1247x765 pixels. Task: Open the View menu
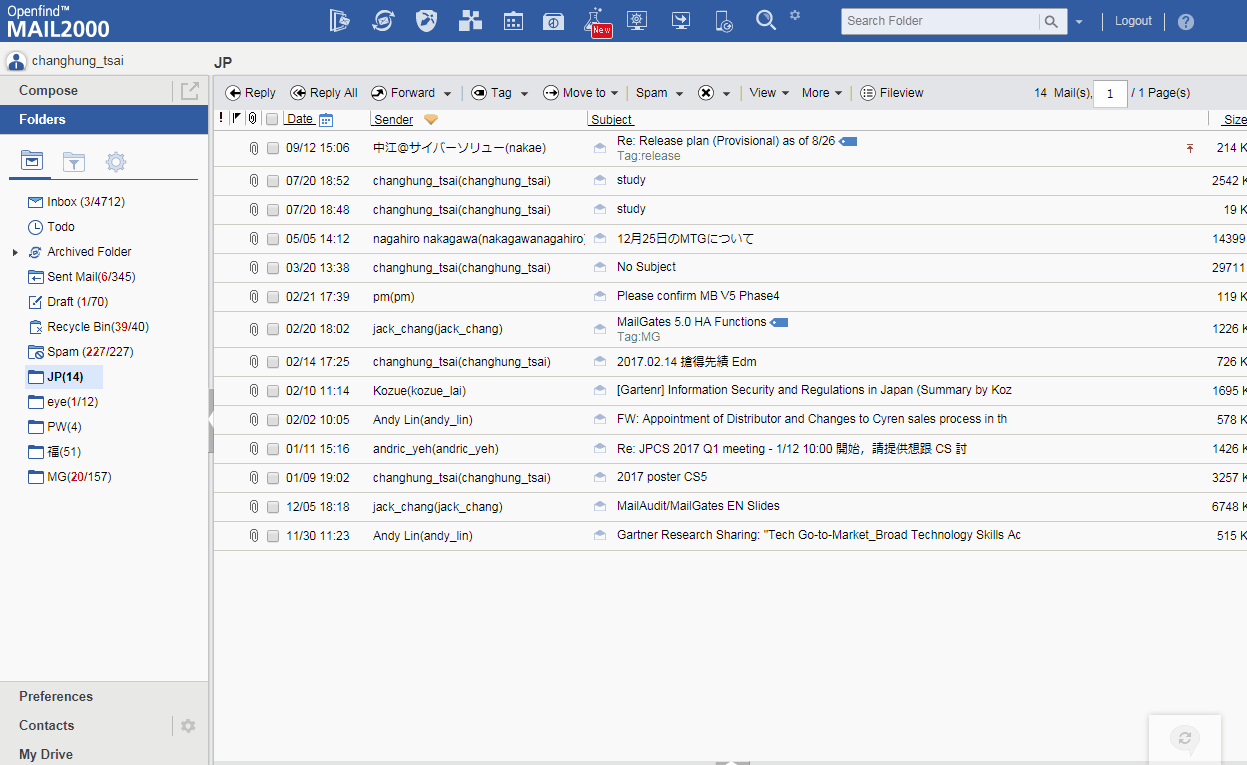tap(768, 93)
